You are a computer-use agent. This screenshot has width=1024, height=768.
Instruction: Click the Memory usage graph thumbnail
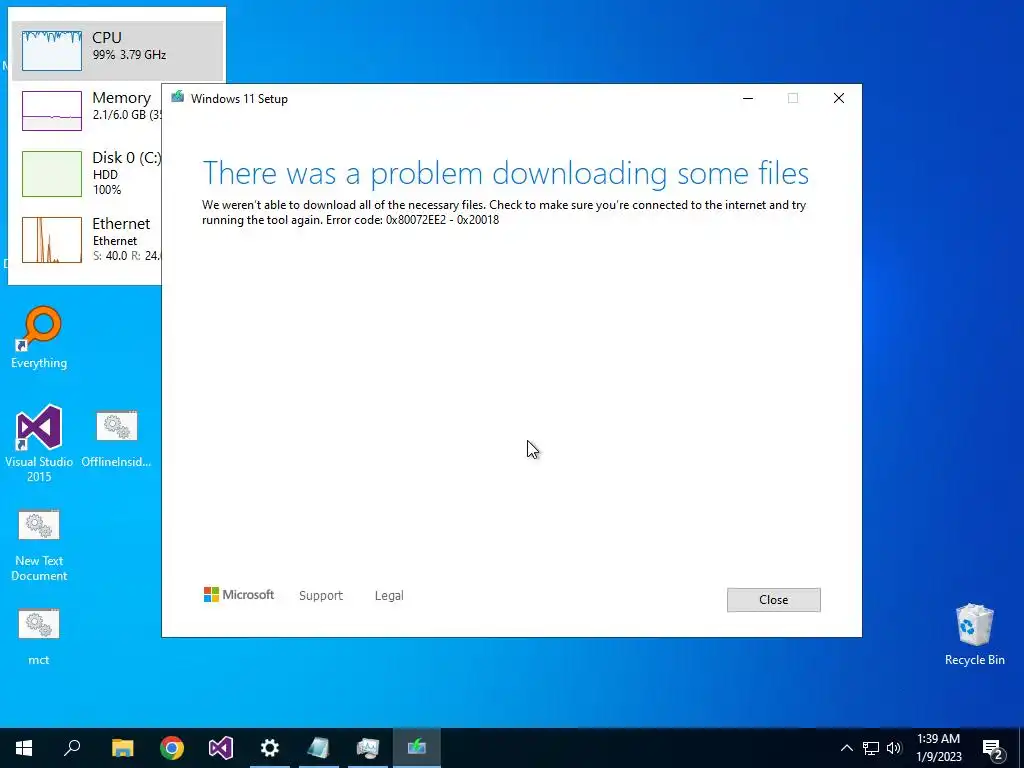click(52, 111)
